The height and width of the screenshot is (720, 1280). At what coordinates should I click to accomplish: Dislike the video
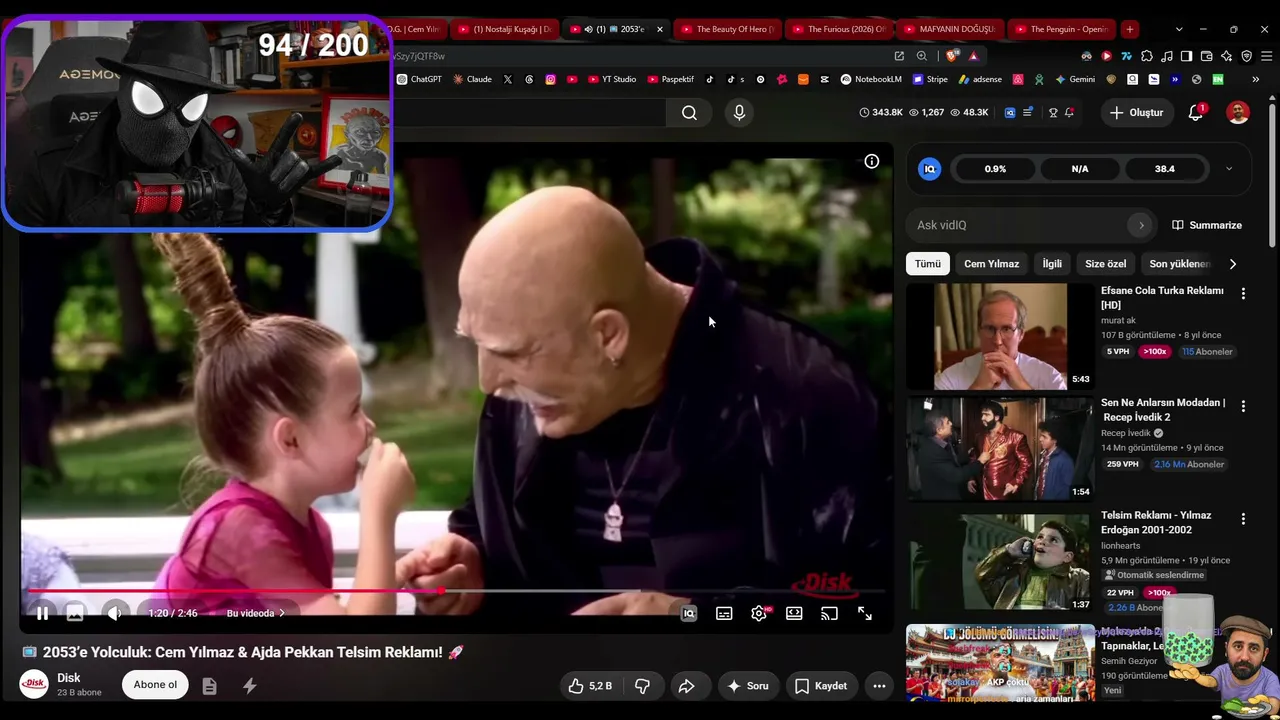point(642,686)
